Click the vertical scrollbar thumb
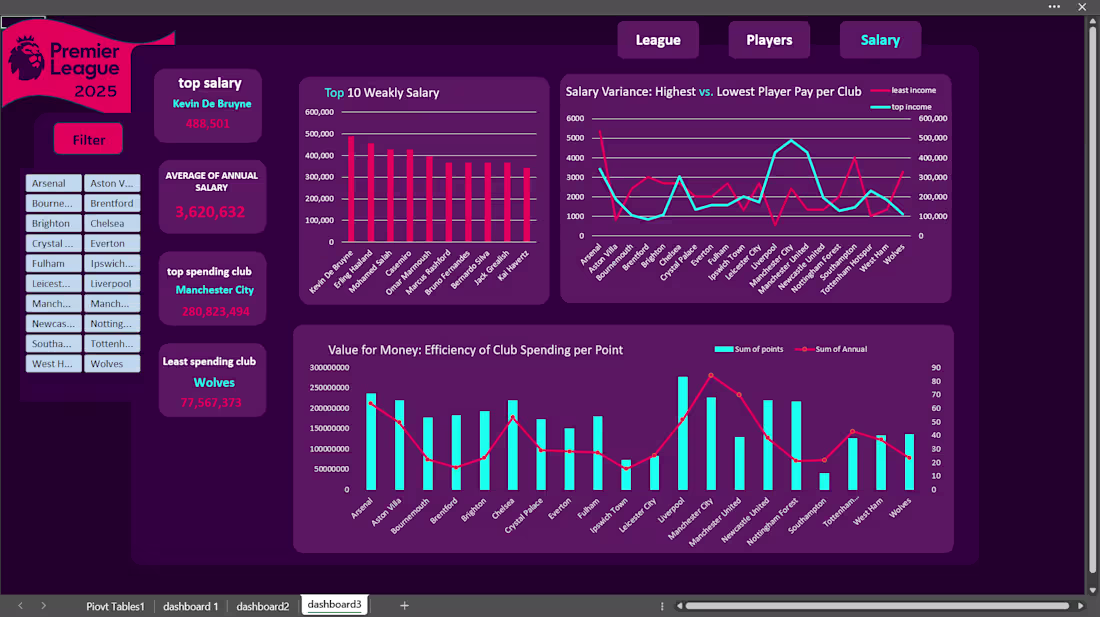Viewport: 1100px width, 617px height. [x=1092, y=301]
